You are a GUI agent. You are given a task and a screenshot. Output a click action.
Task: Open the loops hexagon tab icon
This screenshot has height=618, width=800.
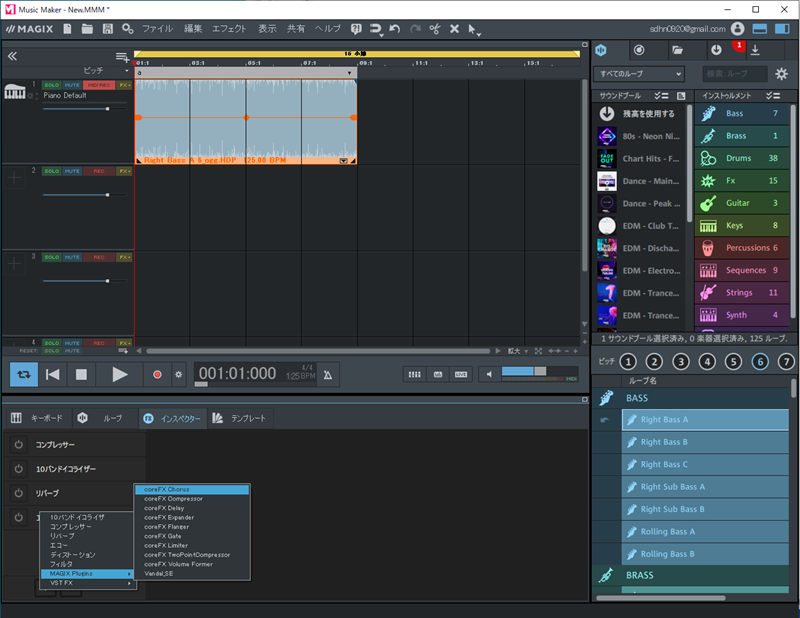pyautogui.click(x=601, y=50)
